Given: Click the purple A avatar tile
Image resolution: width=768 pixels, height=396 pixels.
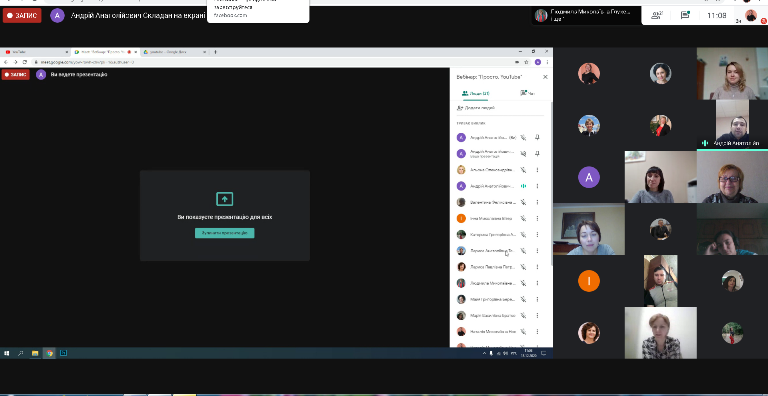Looking at the screenshot, I should coord(589,177).
